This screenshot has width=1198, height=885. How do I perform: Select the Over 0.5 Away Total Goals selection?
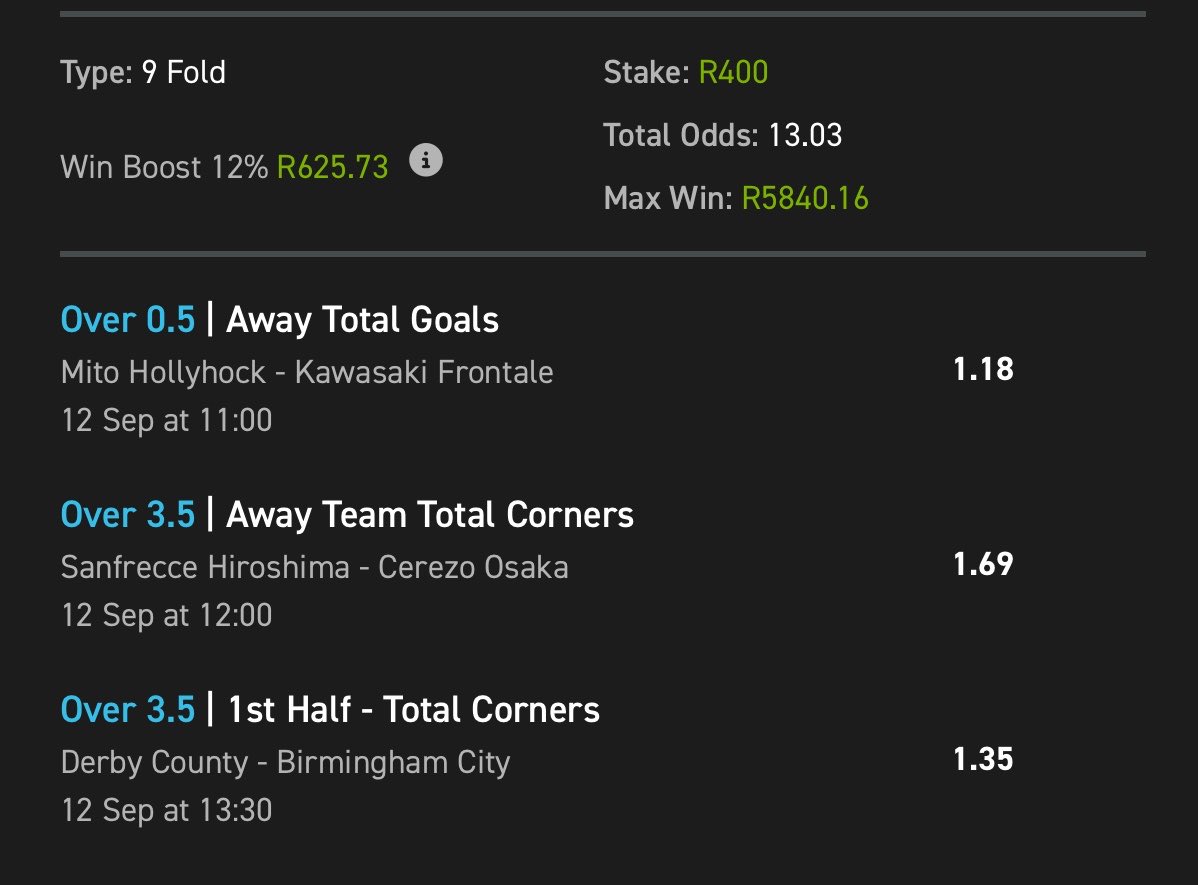[x=280, y=319]
